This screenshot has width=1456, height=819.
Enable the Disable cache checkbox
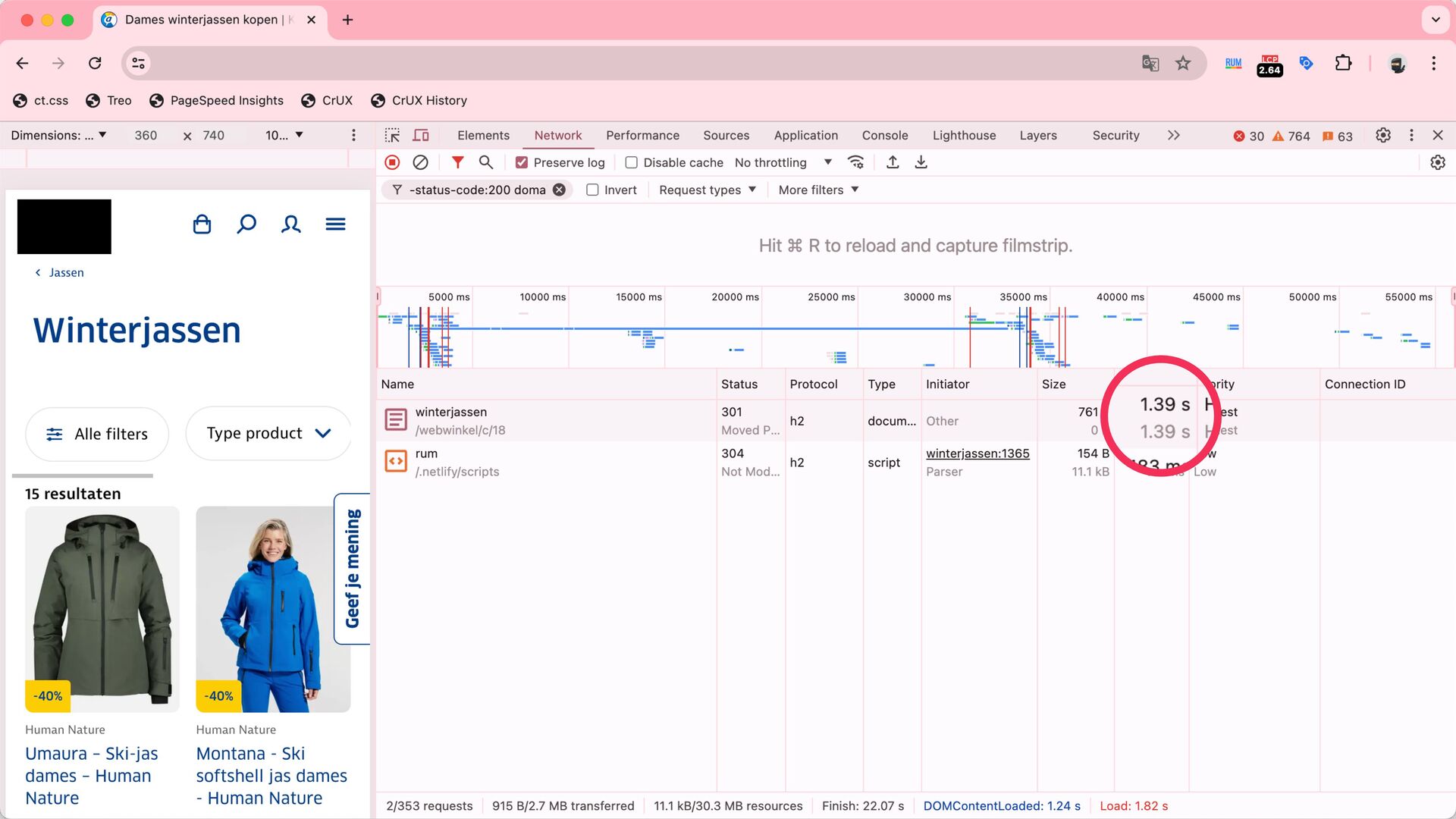point(631,162)
